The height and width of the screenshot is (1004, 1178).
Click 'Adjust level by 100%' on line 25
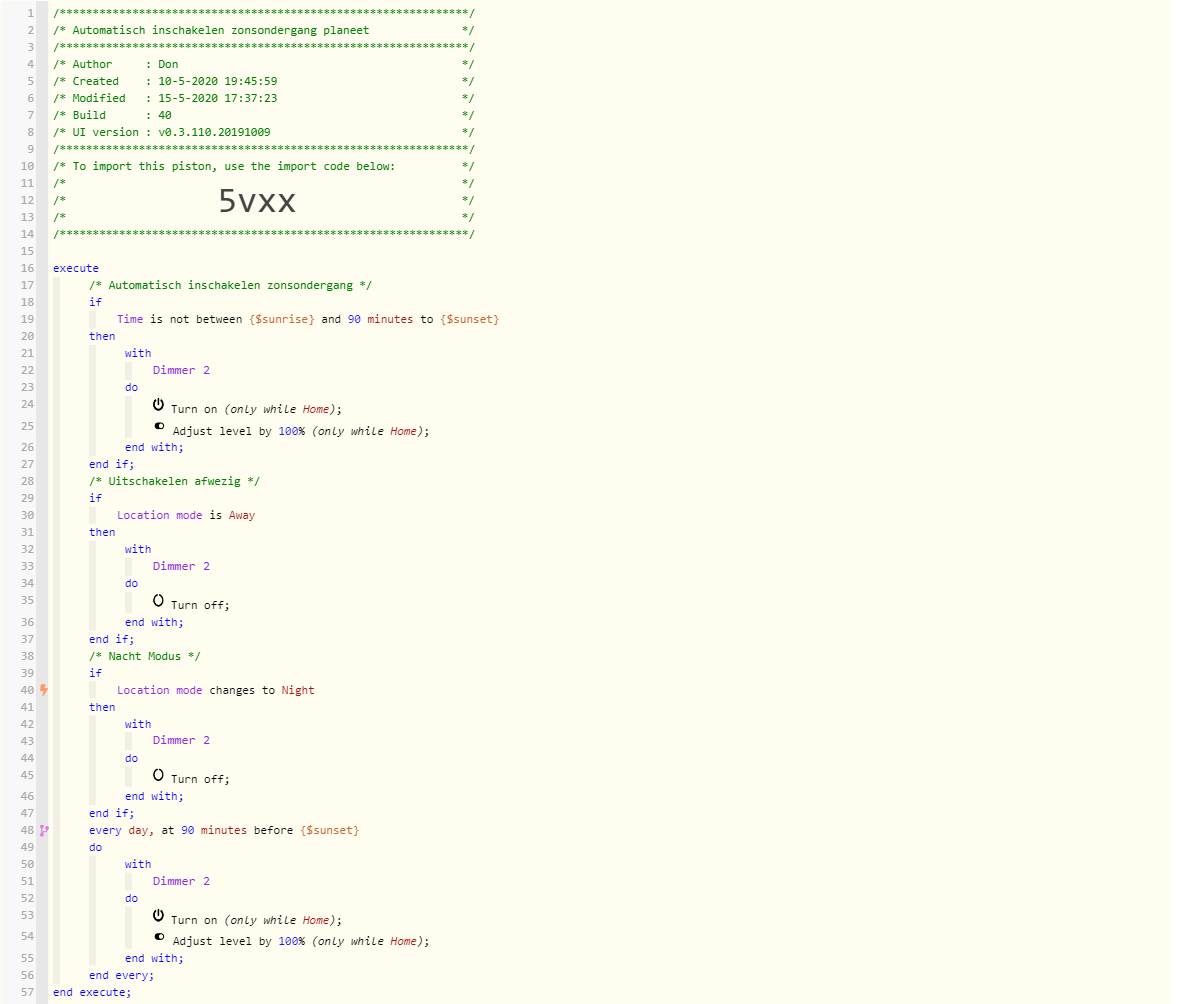(x=239, y=431)
